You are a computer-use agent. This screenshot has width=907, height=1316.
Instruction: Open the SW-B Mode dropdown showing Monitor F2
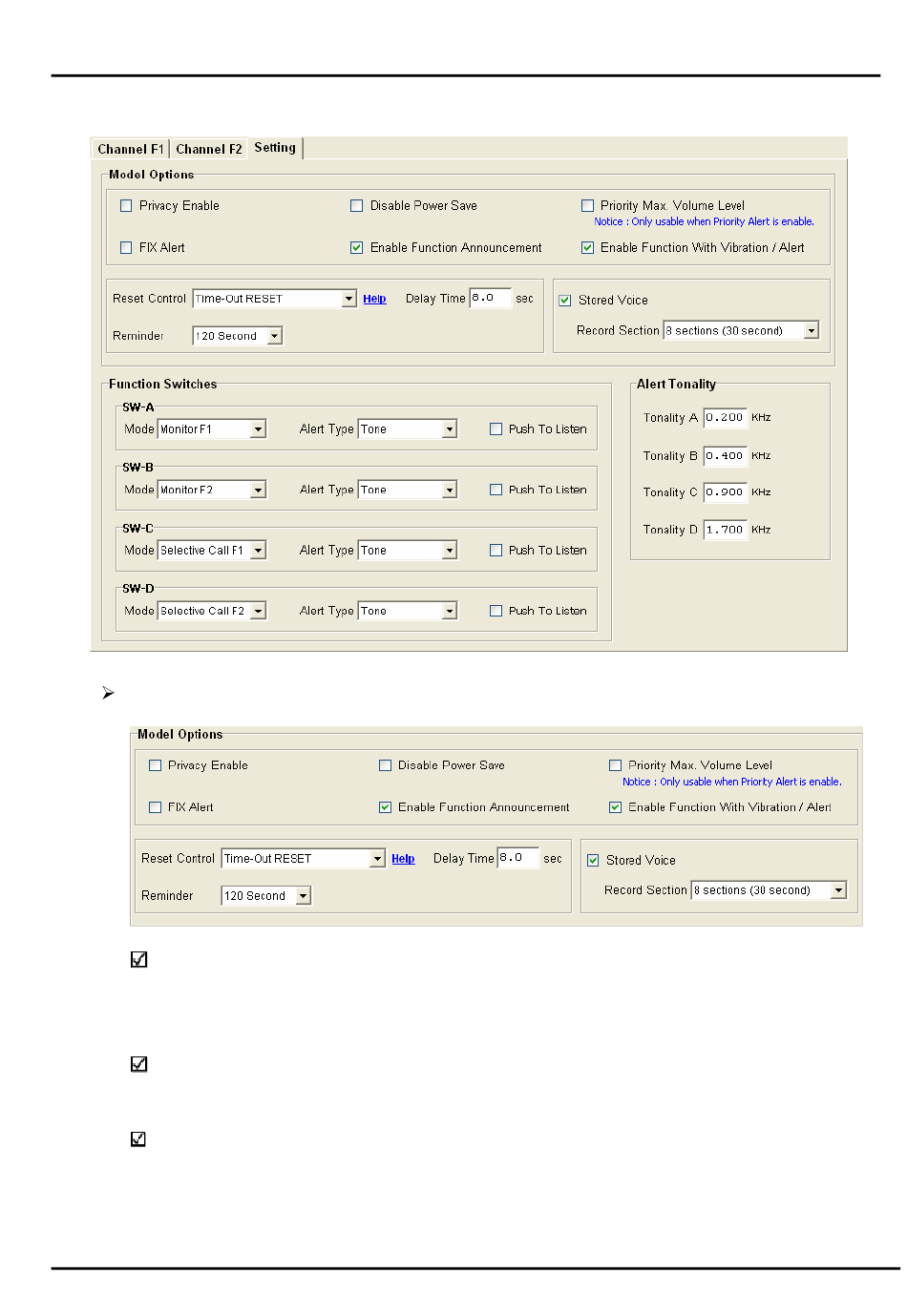[x=212, y=490]
